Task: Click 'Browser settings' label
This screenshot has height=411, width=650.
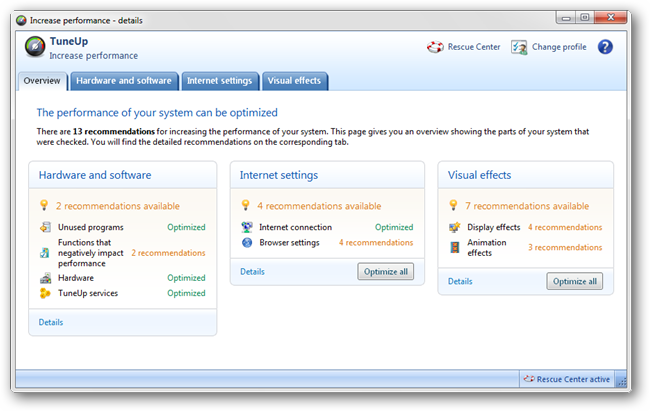Action: coord(289,243)
